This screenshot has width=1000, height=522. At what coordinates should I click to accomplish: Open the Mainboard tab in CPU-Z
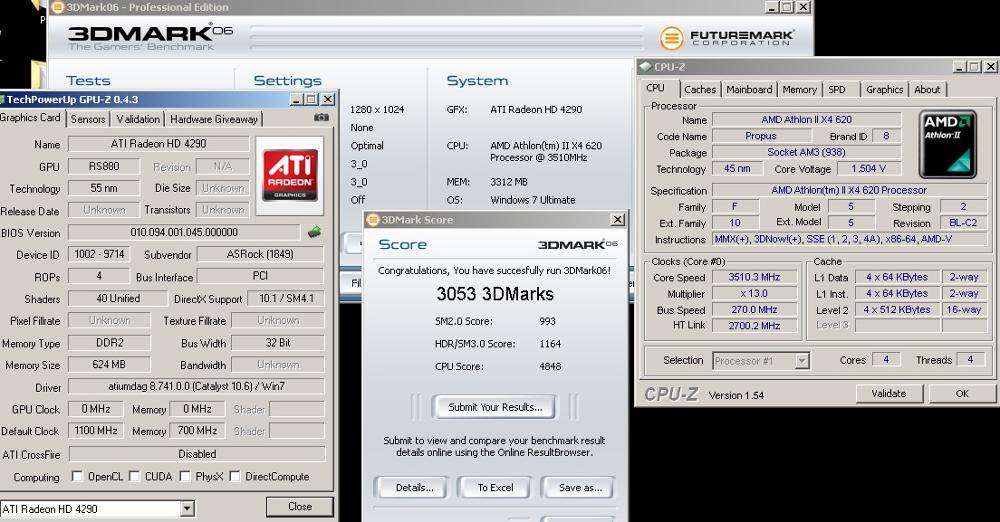[749, 90]
